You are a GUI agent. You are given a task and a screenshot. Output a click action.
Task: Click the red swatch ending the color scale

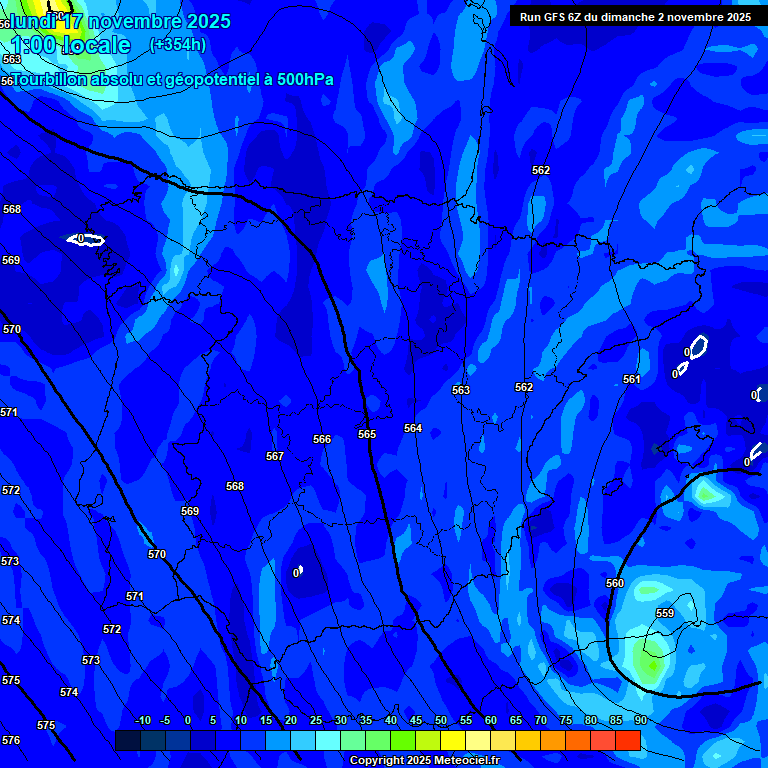click(627, 740)
